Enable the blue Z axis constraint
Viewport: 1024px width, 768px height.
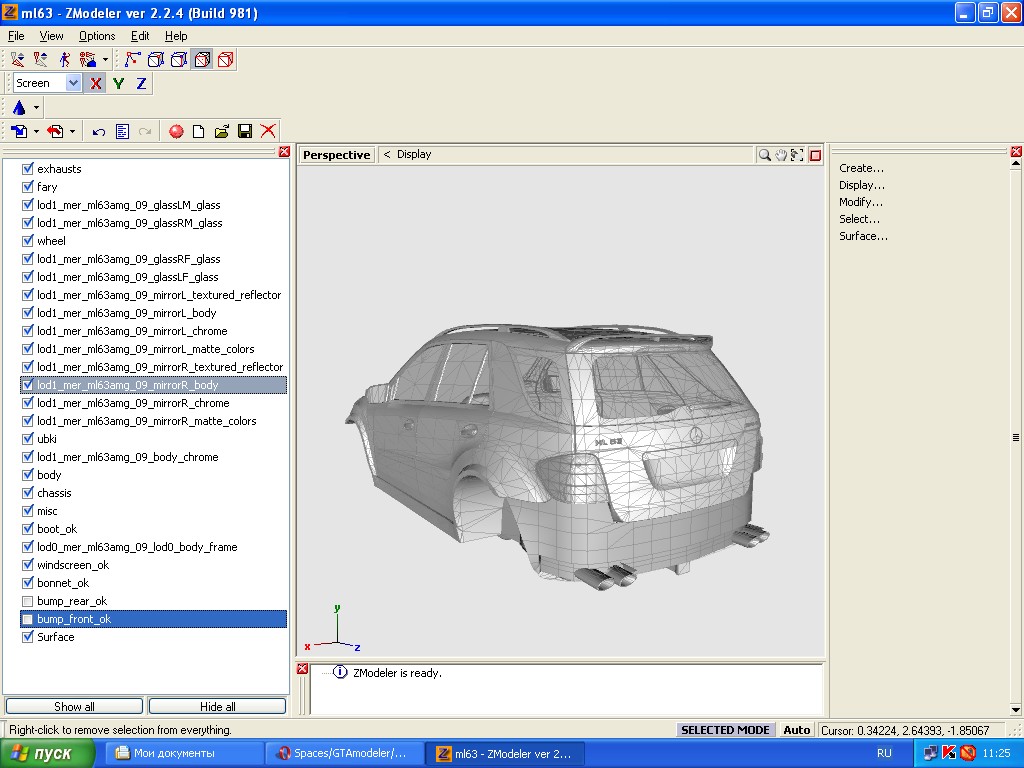pos(141,84)
